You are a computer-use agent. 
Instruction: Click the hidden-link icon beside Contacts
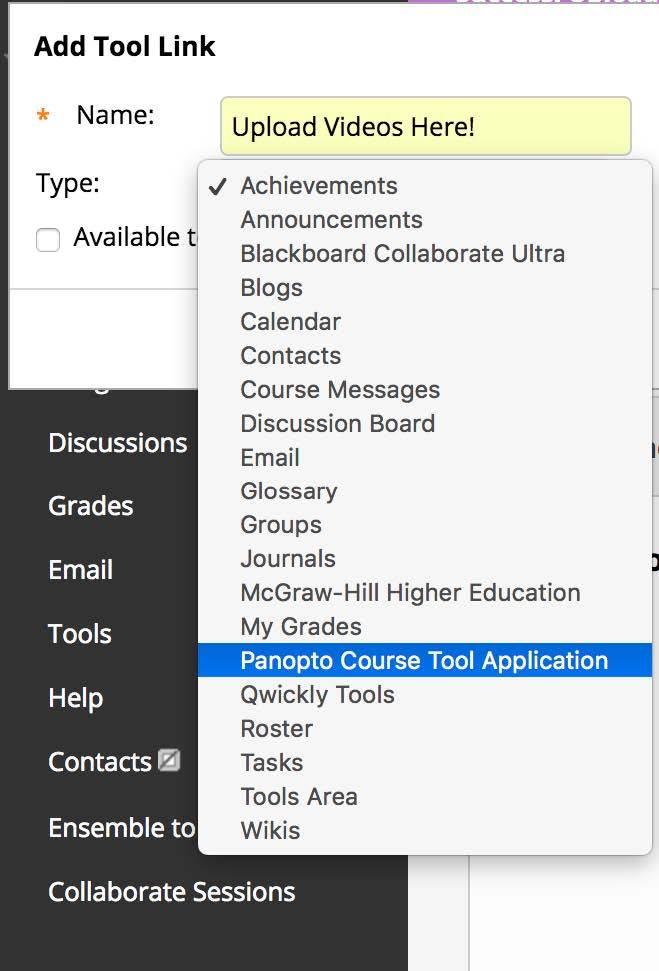tap(170, 761)
